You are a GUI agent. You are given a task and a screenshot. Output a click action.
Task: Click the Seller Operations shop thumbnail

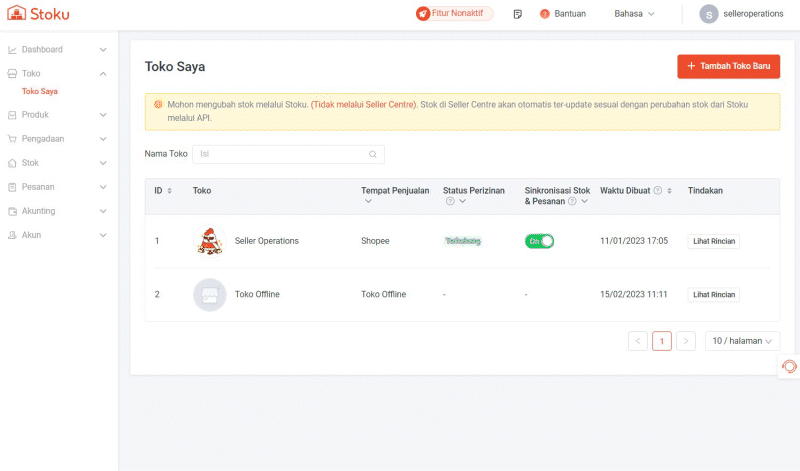(x=210, y=241)
